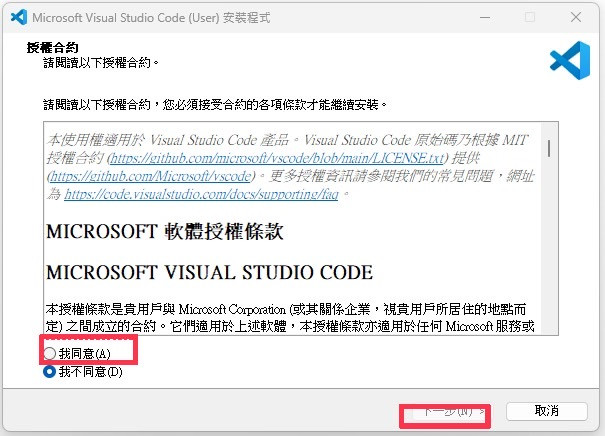Click the license text scrollbar thumb
Screen dimensions: 605x436
[549, 148]
